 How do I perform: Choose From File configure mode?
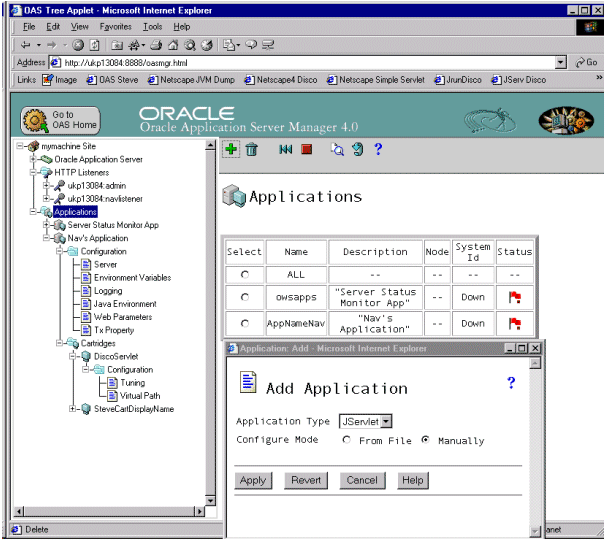(346, 440)
